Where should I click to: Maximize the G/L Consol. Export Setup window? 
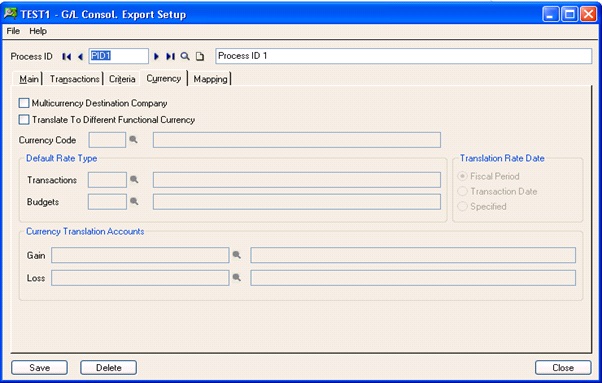[x=570, y=14]
